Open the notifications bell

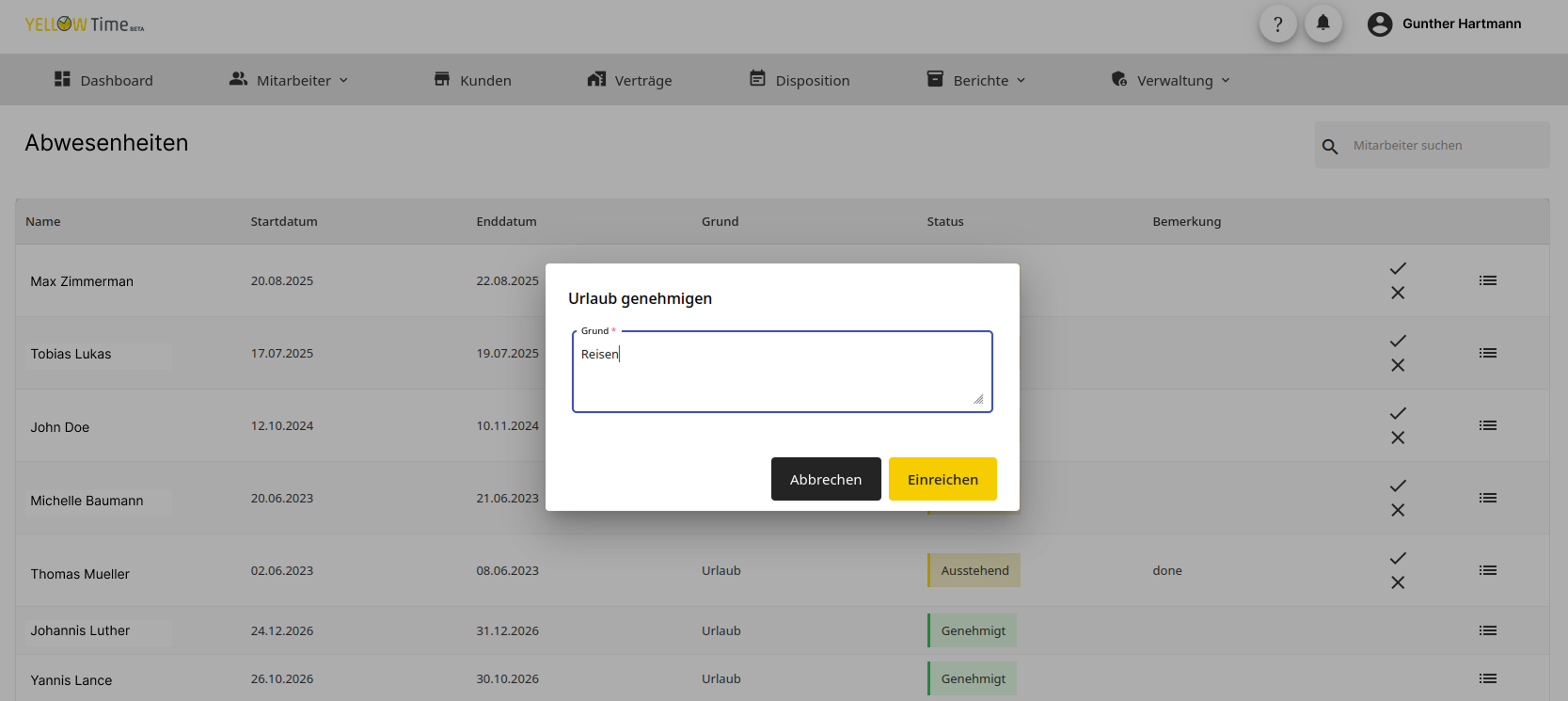(1323, 24)
